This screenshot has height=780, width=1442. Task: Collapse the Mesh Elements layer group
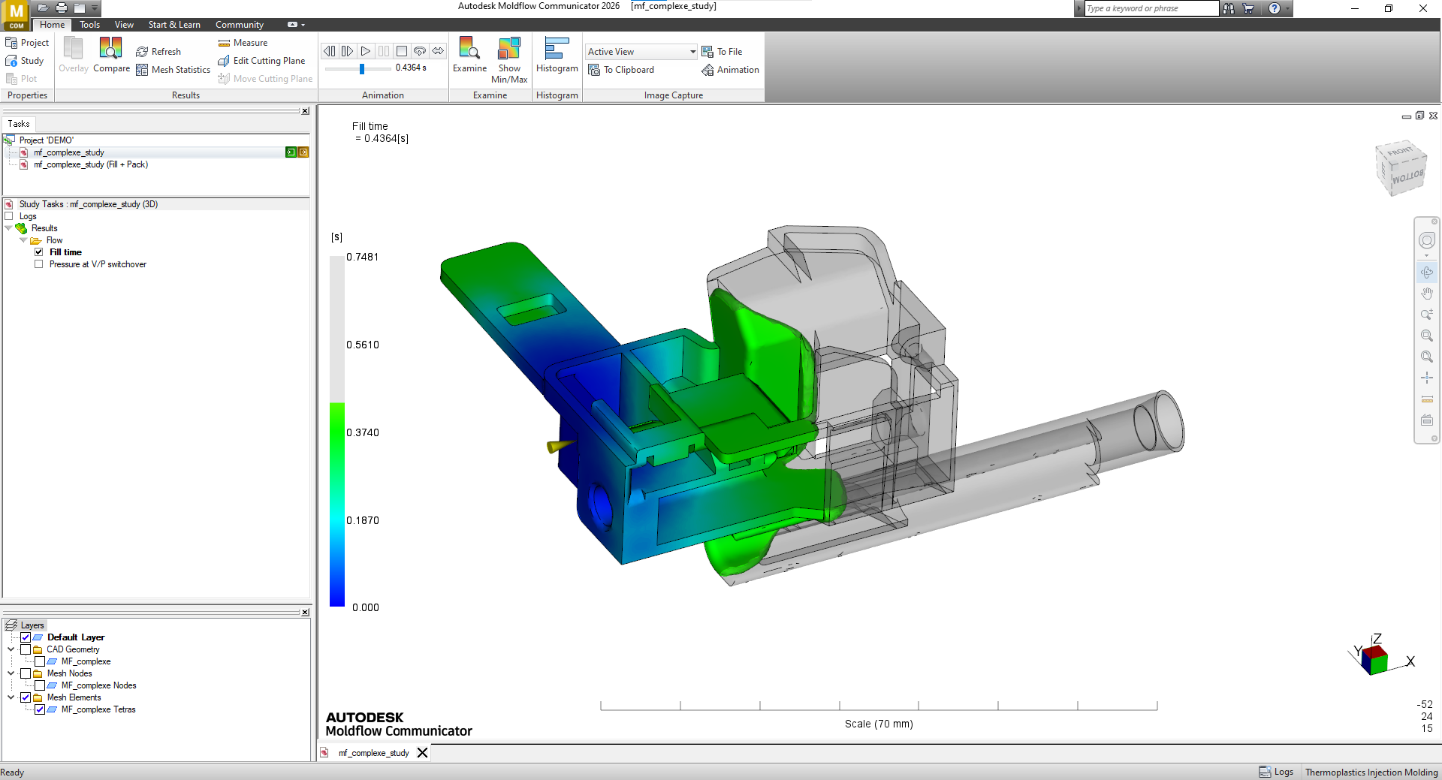[x=11, y=698]
